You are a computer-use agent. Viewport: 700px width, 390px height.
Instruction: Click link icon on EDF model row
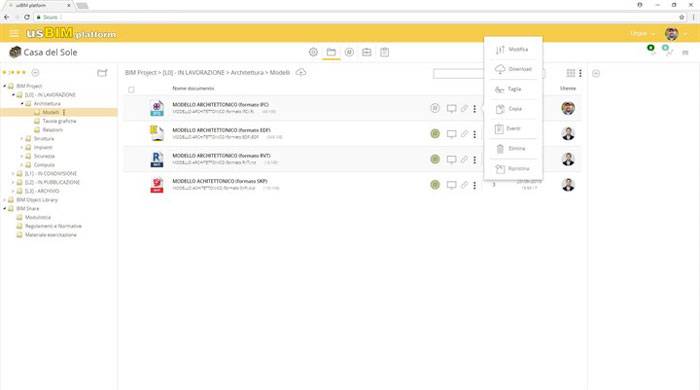(x=464, y=134)
